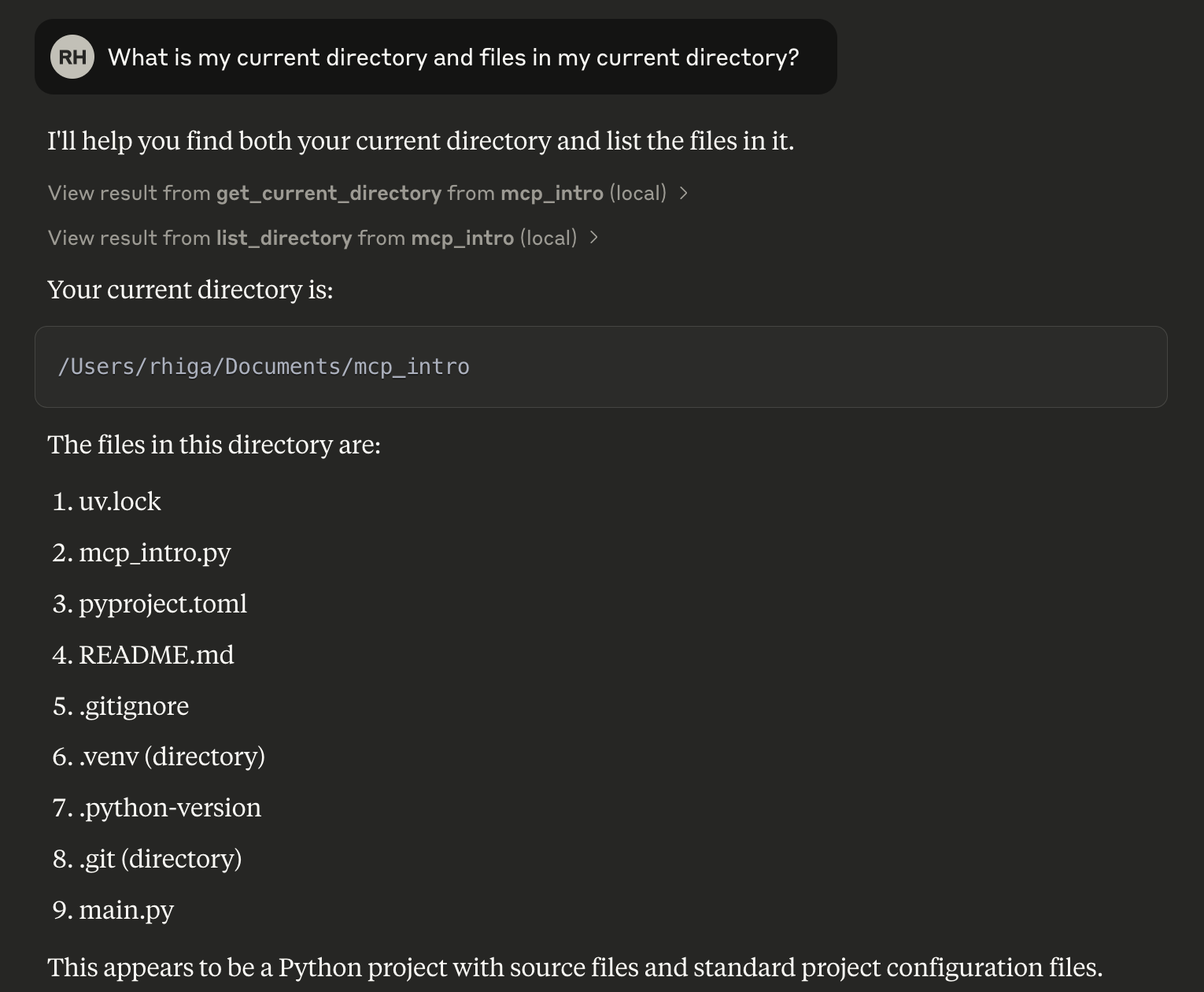Click the mcp_intro.py list entry
The width and height of the screenshot is (1204, 992).
click(x=154, y=553)
